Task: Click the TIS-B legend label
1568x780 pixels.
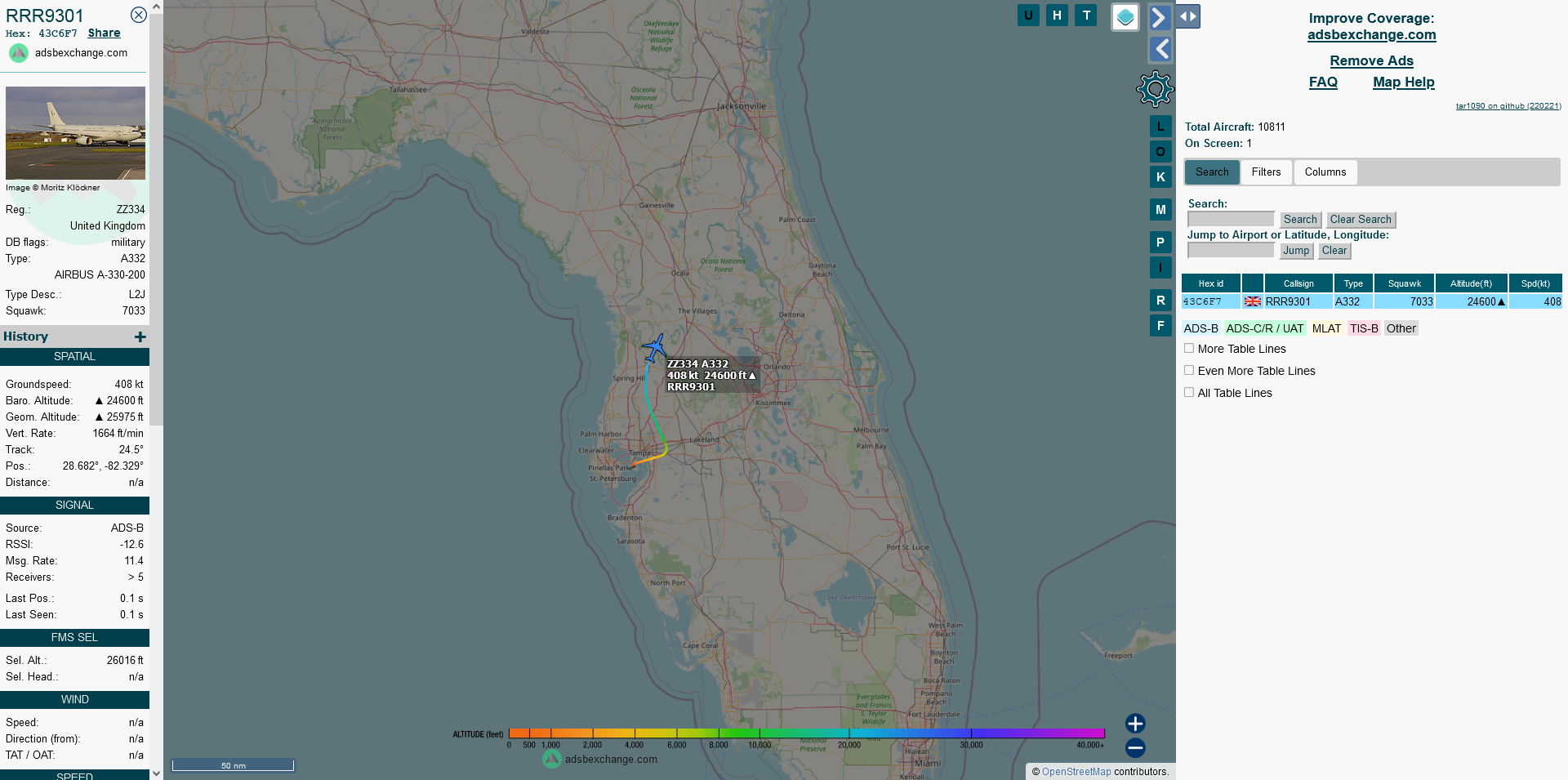Action: 1364,328
